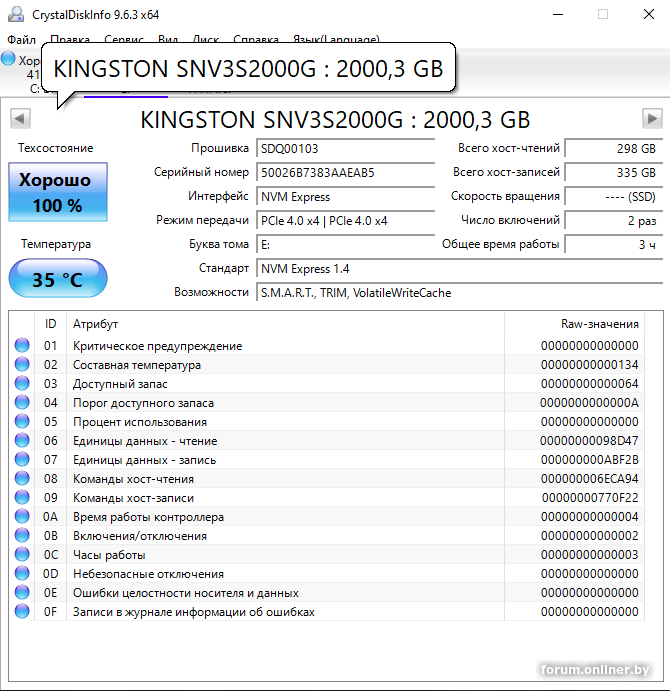The image size is (670, 691).
Task: Click status orb for Единицы данных - запись
Action: pos(22,459)
